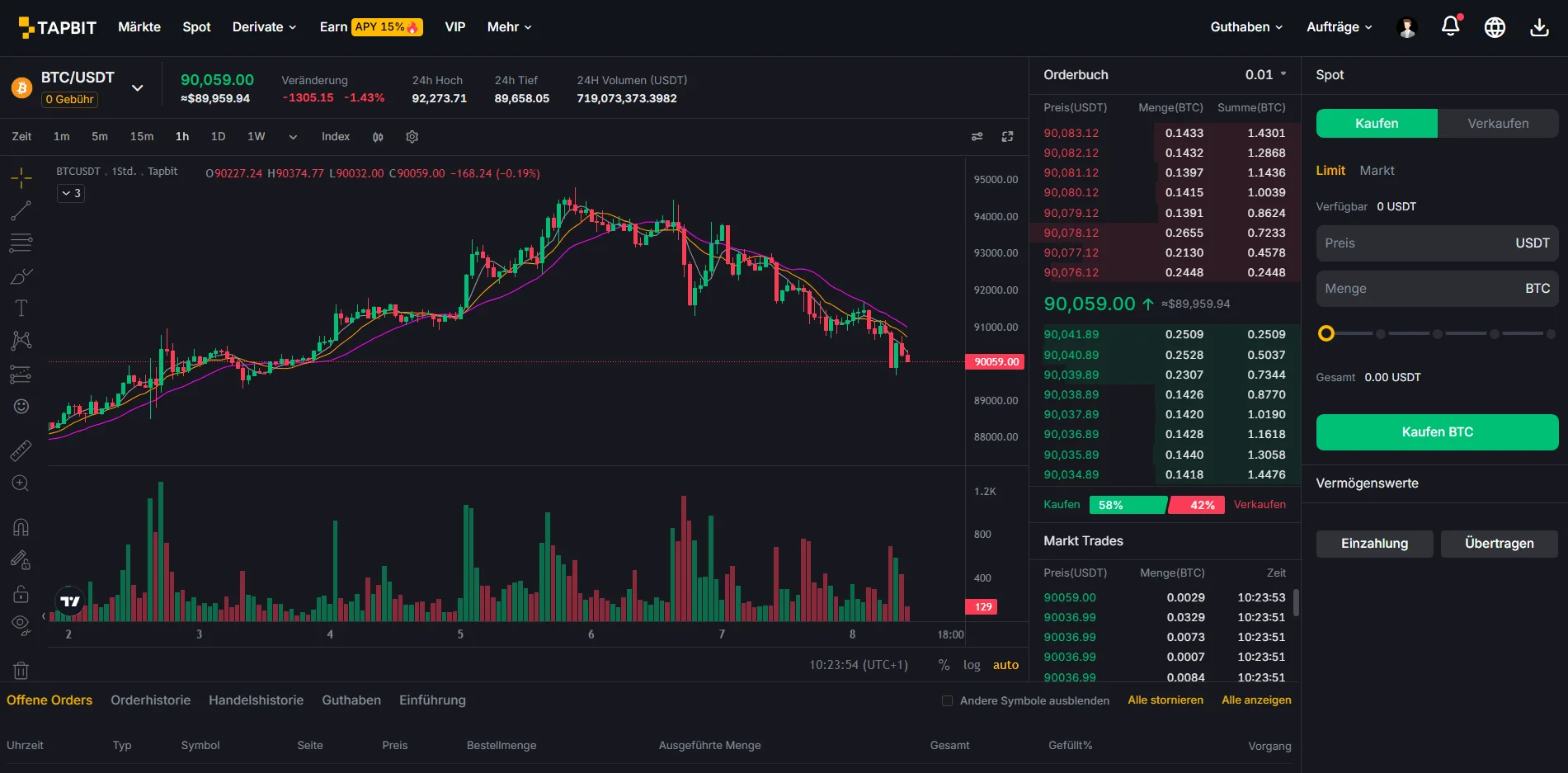
Task: Open the Spot menu item
Action: coord(196,27)
